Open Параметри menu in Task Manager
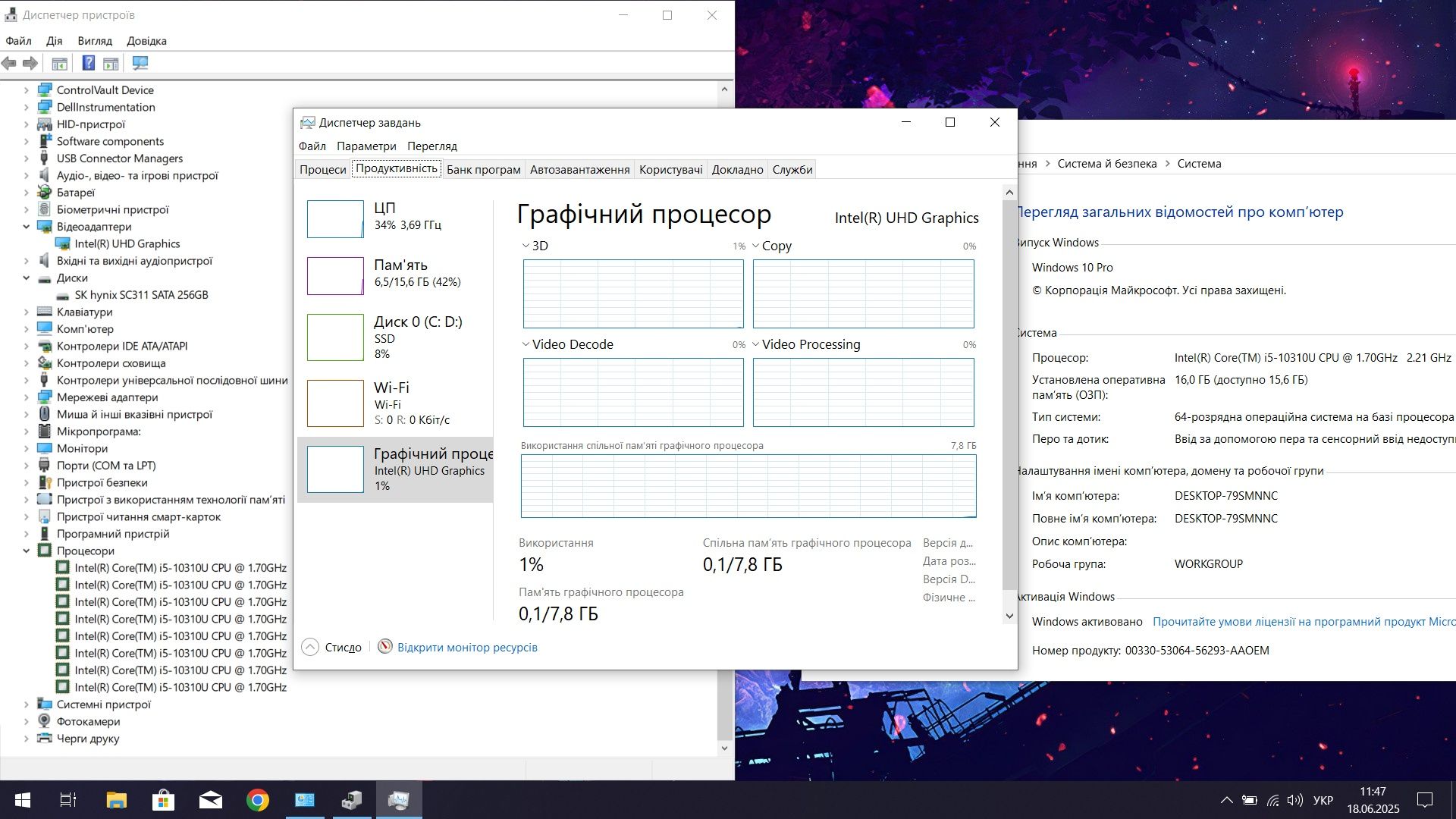 [x=366, y=146]
